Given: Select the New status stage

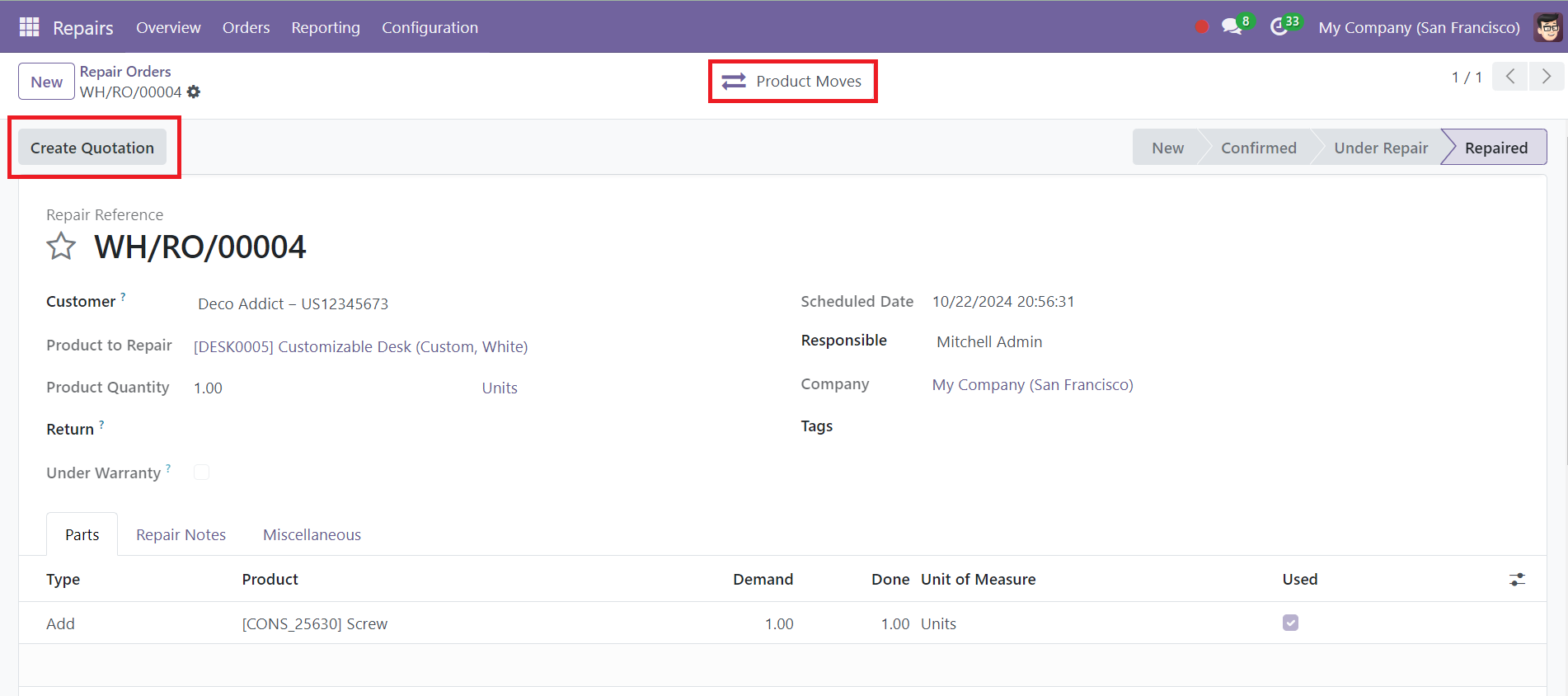Looking at the screenshot, I should (1167, 148).
